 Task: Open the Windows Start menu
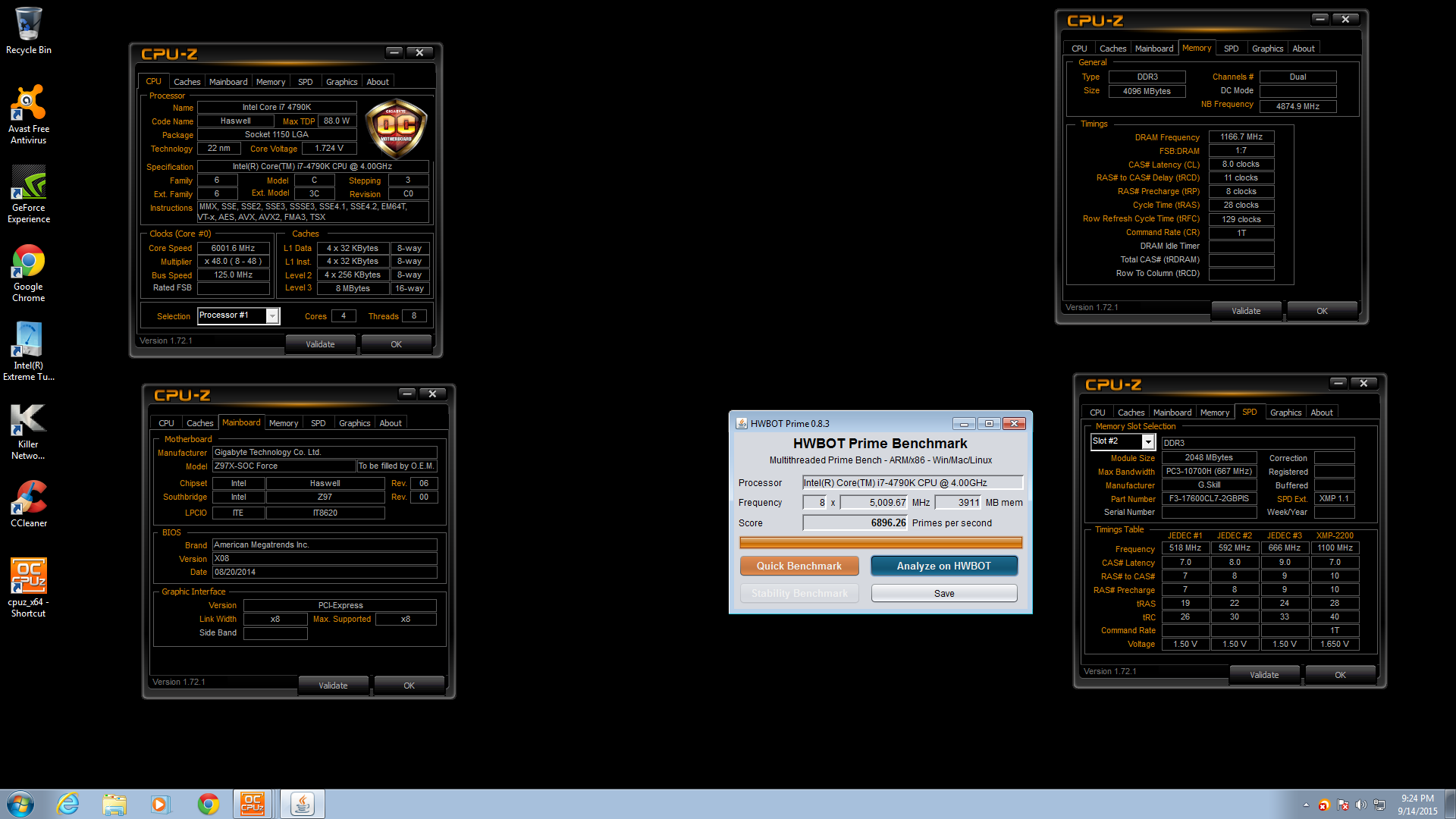[20, 804]
